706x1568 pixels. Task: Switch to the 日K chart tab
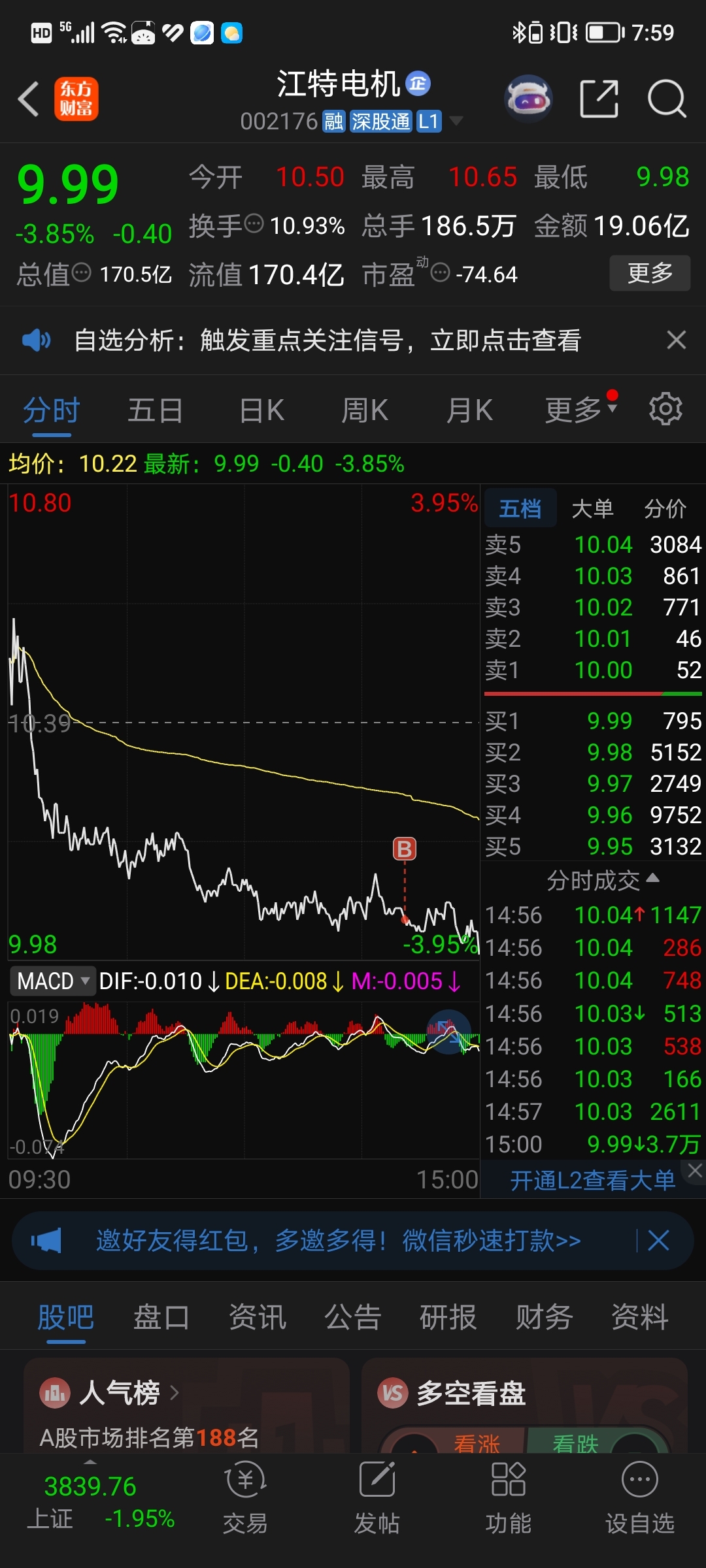(261, 411)
